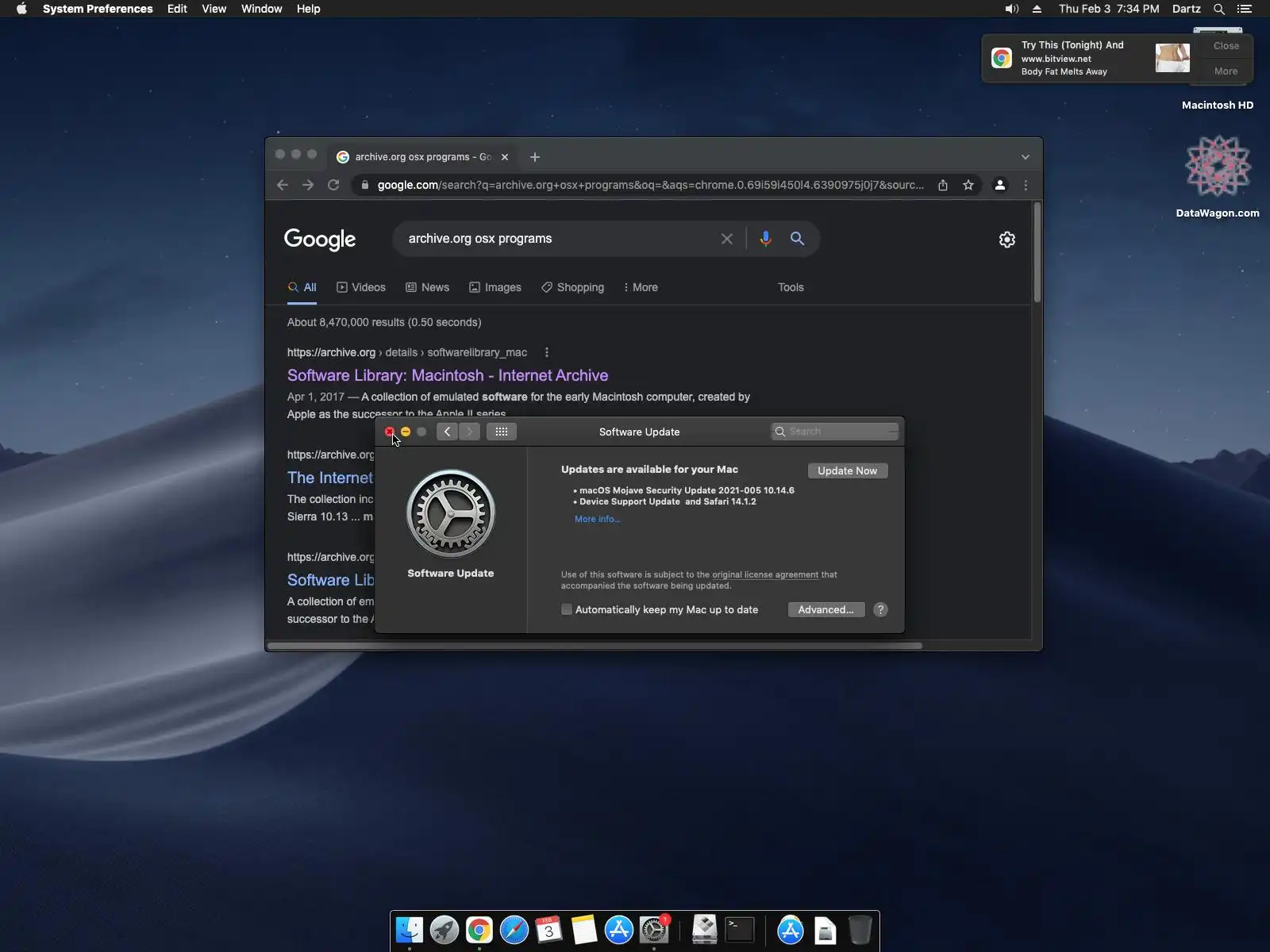Open the Trash in the Dock
This screenshot has height=952, width=1270.
click(860, 930)
